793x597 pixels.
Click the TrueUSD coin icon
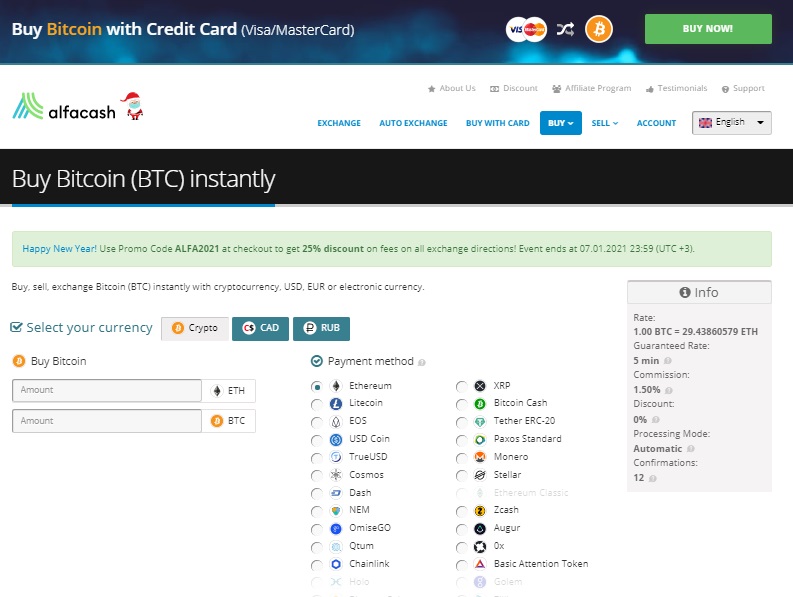(336, 457)
